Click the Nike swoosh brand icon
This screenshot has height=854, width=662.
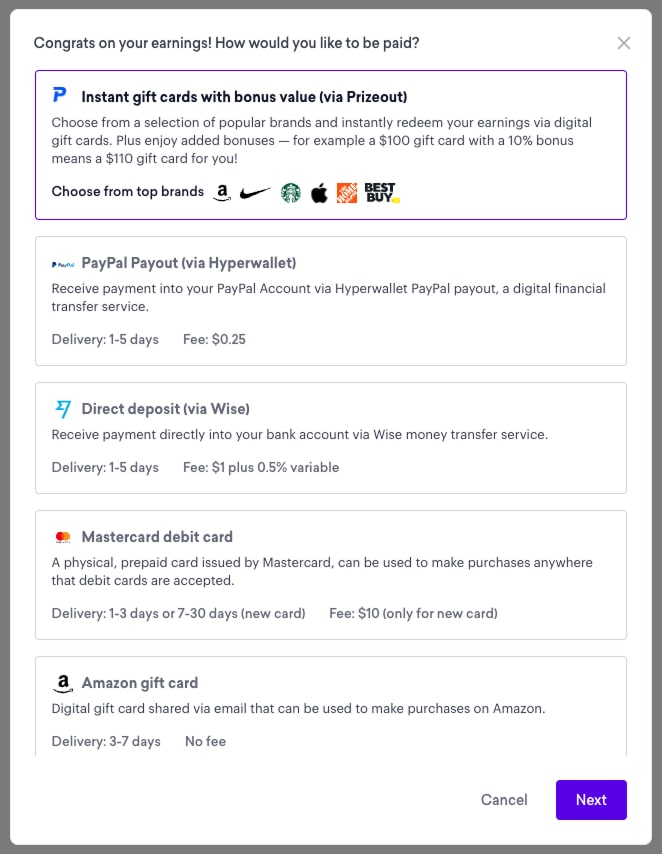click(255, 191)
